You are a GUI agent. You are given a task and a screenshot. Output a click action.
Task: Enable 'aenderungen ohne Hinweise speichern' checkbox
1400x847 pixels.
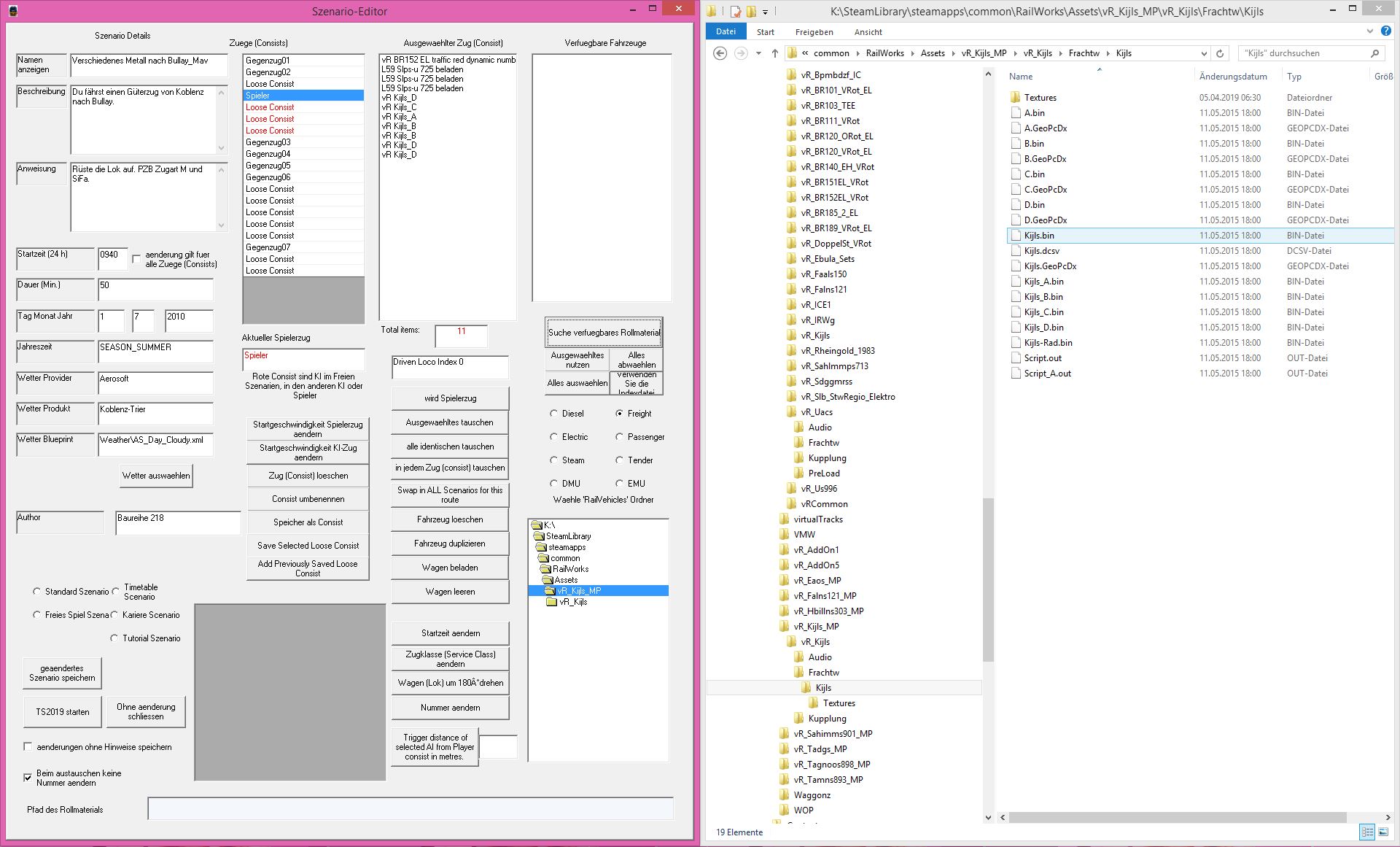tap(28, 746)
